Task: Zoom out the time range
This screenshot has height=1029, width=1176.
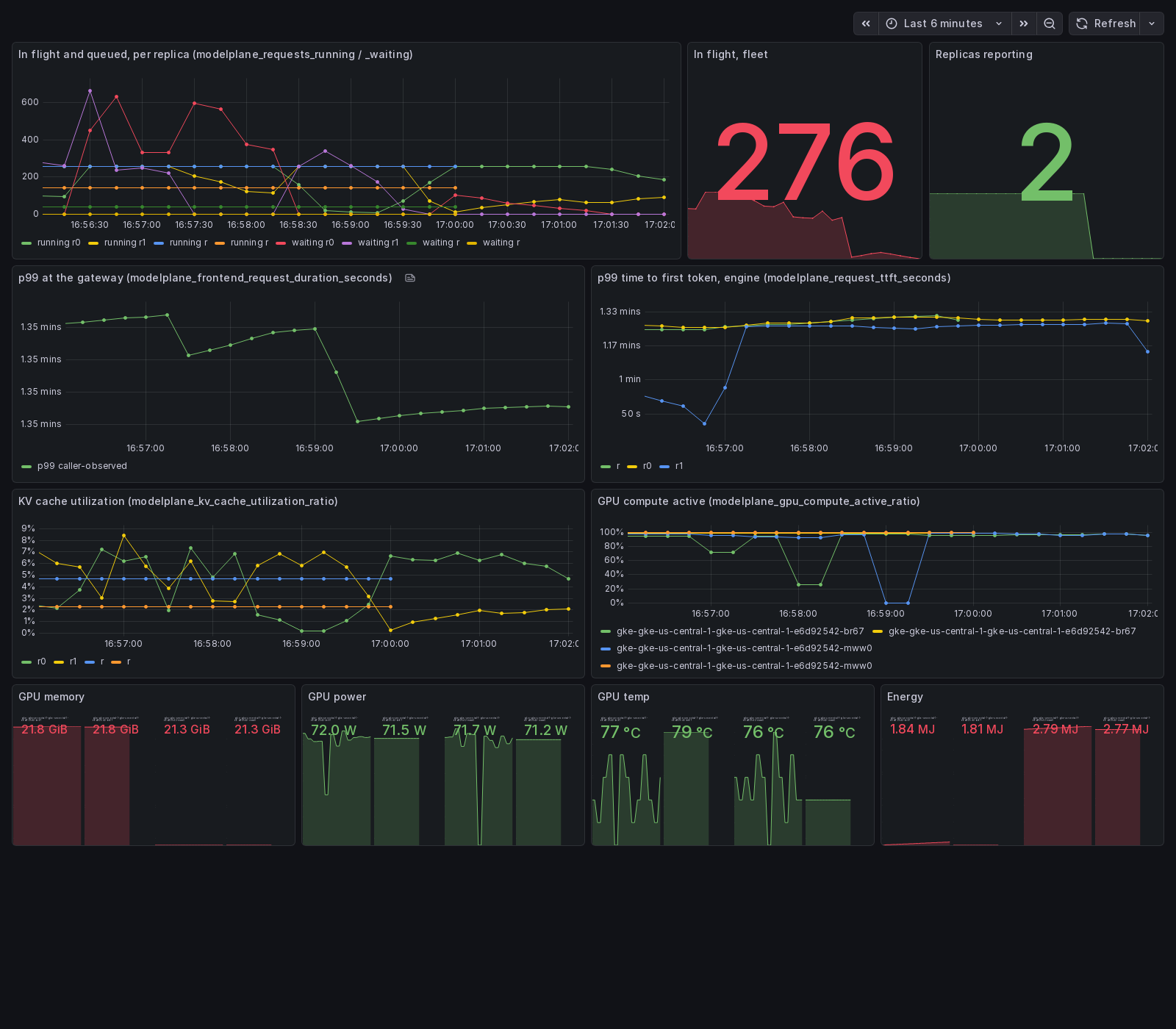Action: pos(1050,24)
